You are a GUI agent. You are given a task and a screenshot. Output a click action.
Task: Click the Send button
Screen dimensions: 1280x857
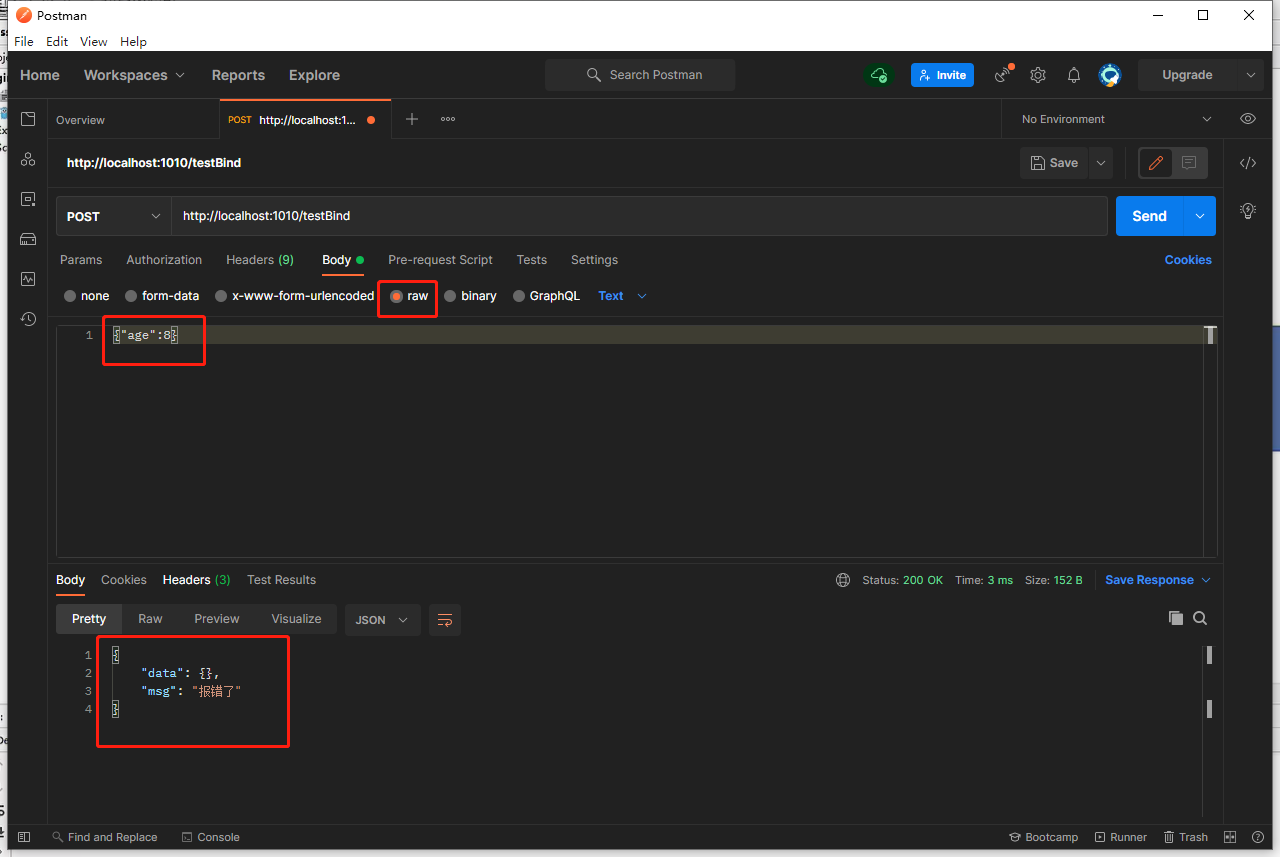pyautogui.click(x=1149, y=216)
